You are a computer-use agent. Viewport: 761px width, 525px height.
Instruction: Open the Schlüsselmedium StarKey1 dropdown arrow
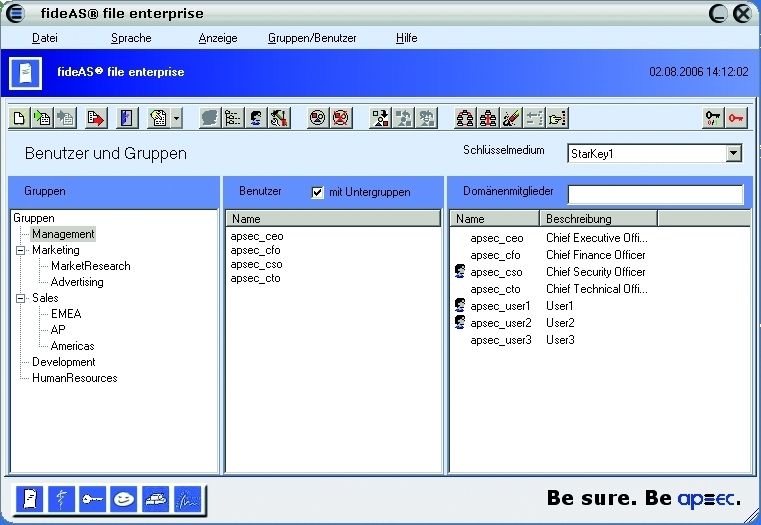pyautogui.click(x=734, y=153)
